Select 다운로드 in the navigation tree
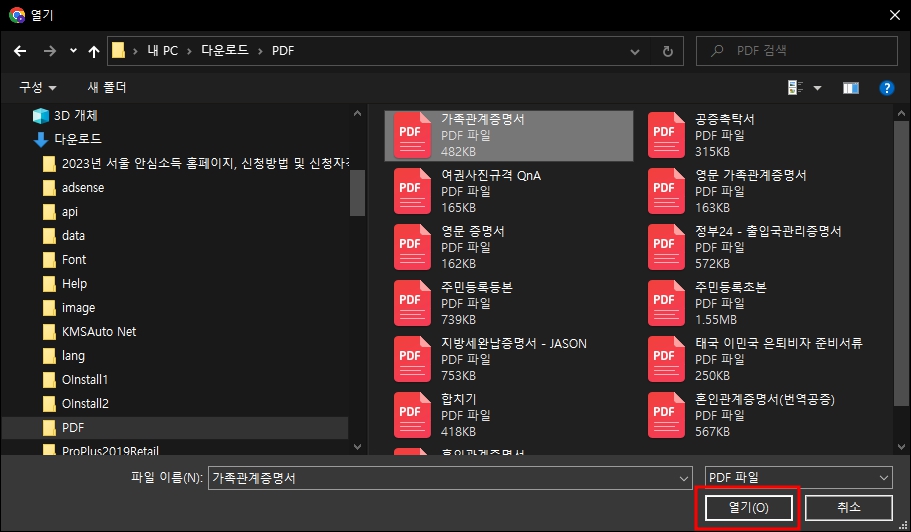 tap(77, 139)
